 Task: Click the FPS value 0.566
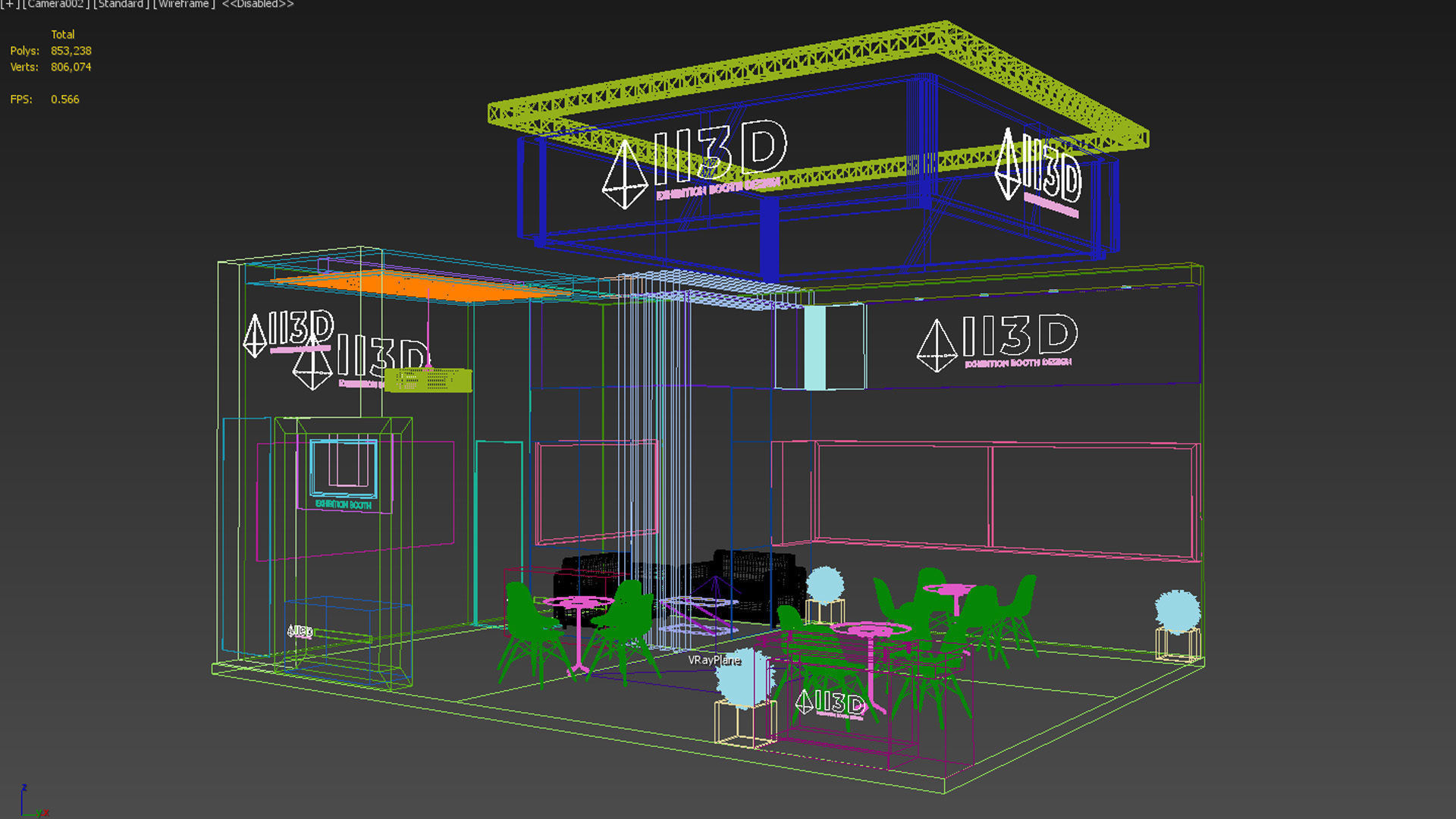point(65,99)
